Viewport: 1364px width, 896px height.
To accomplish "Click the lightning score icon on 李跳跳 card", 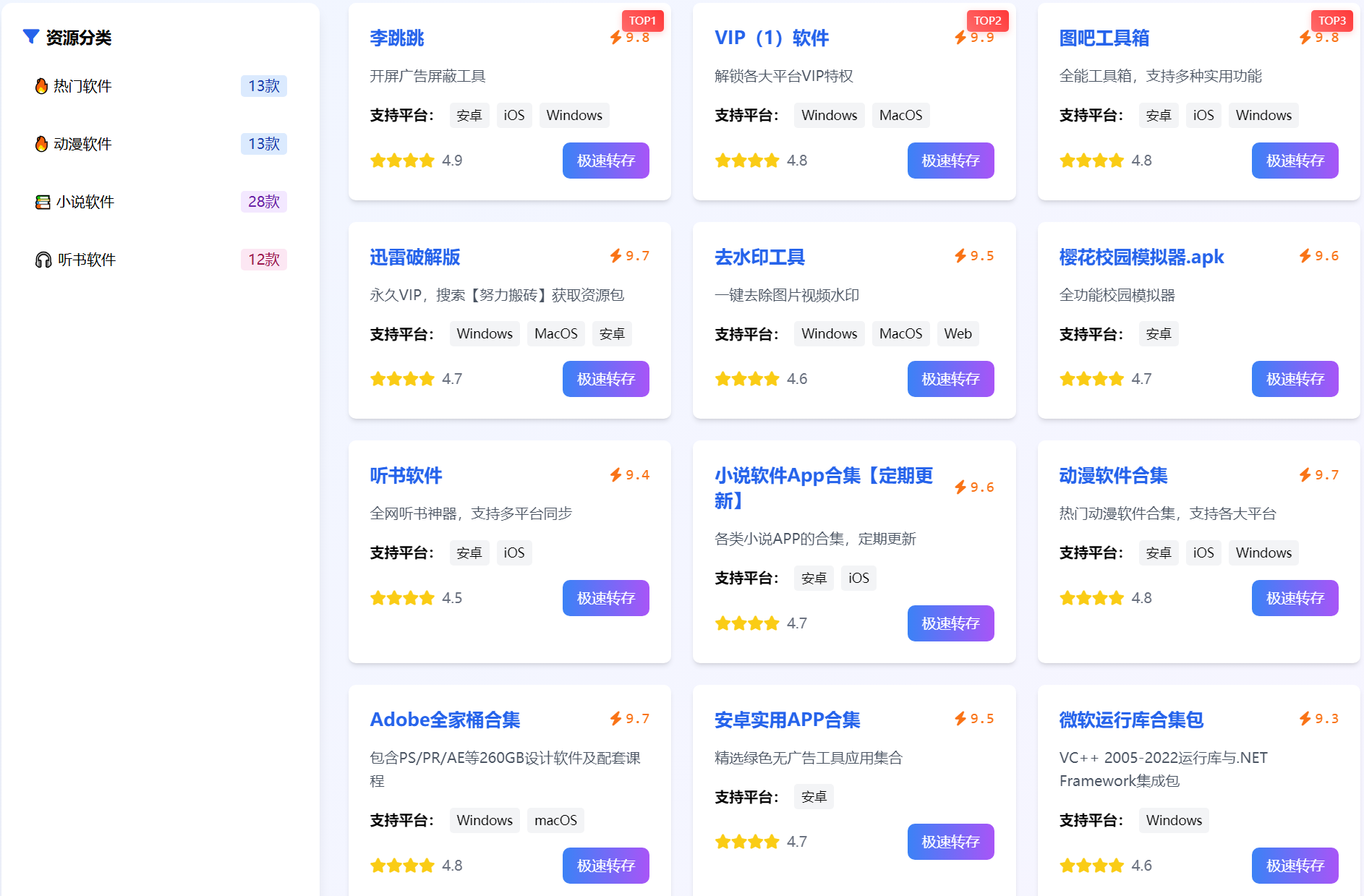I will point(615,37).
